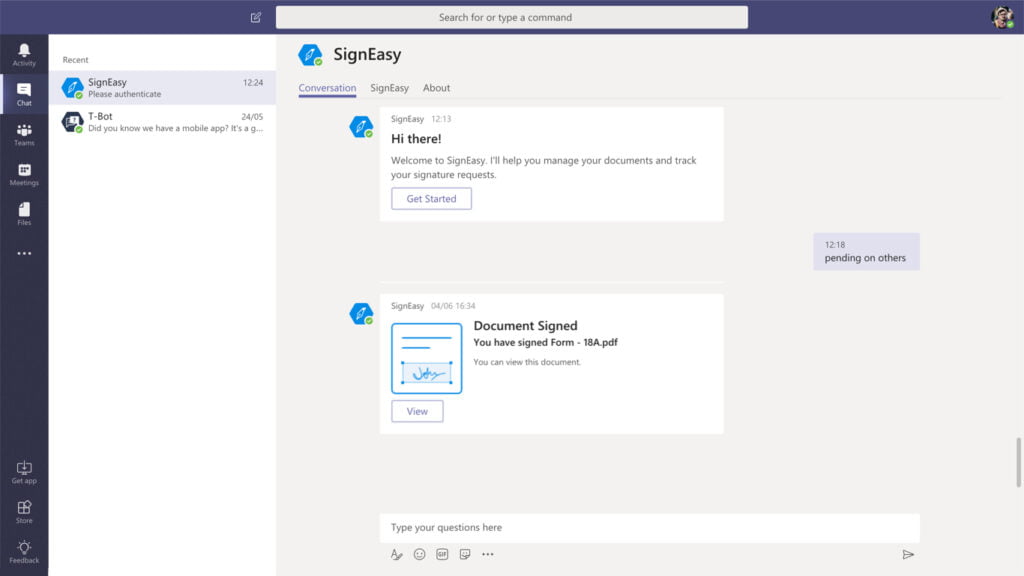1024x576 pixels.
Task: Click View for signed document
Action: coord(417,411)
